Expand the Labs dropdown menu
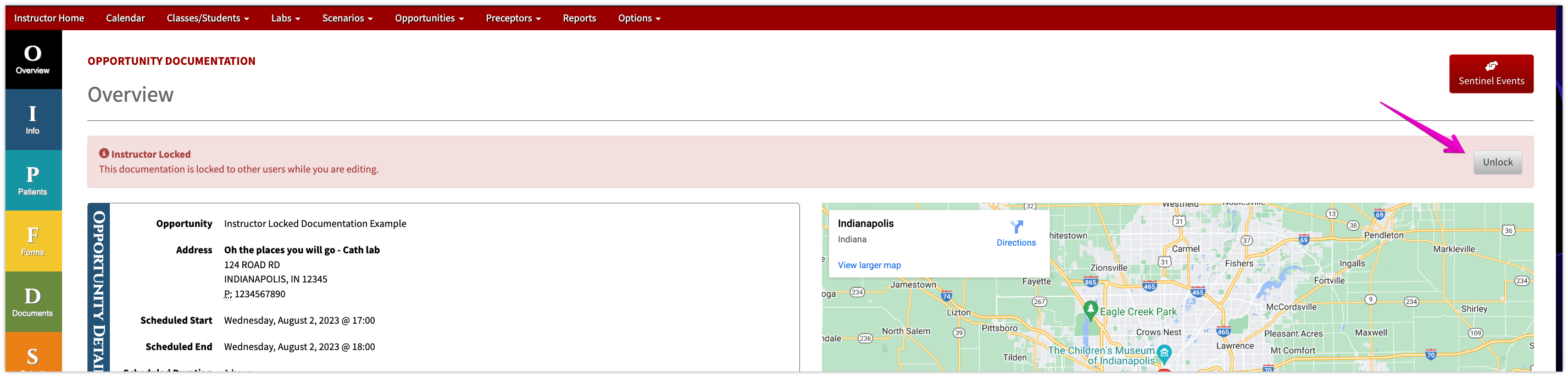 click(286, 18)
